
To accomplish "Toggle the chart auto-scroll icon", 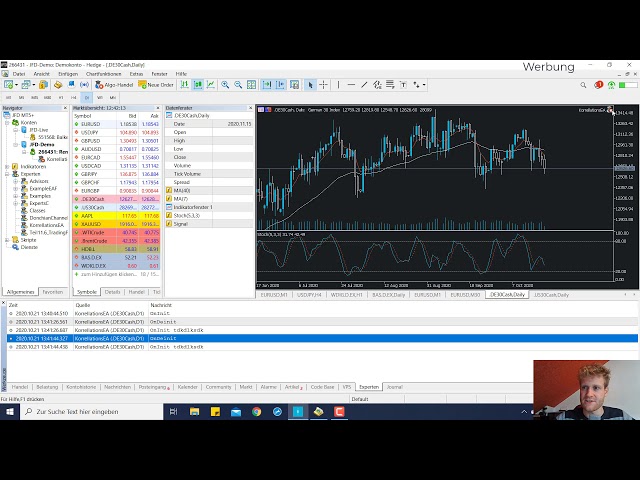I will point(266,85).
